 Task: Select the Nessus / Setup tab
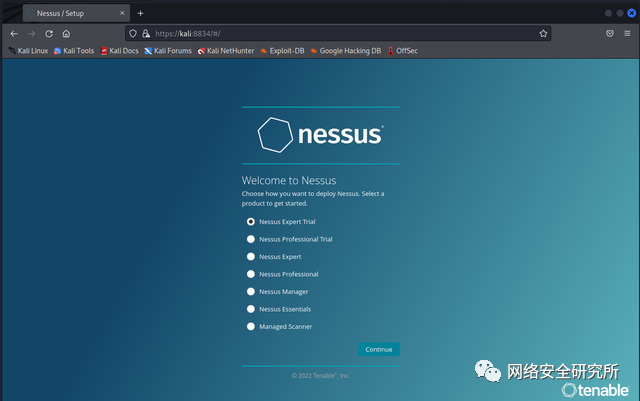click(76, 13)
